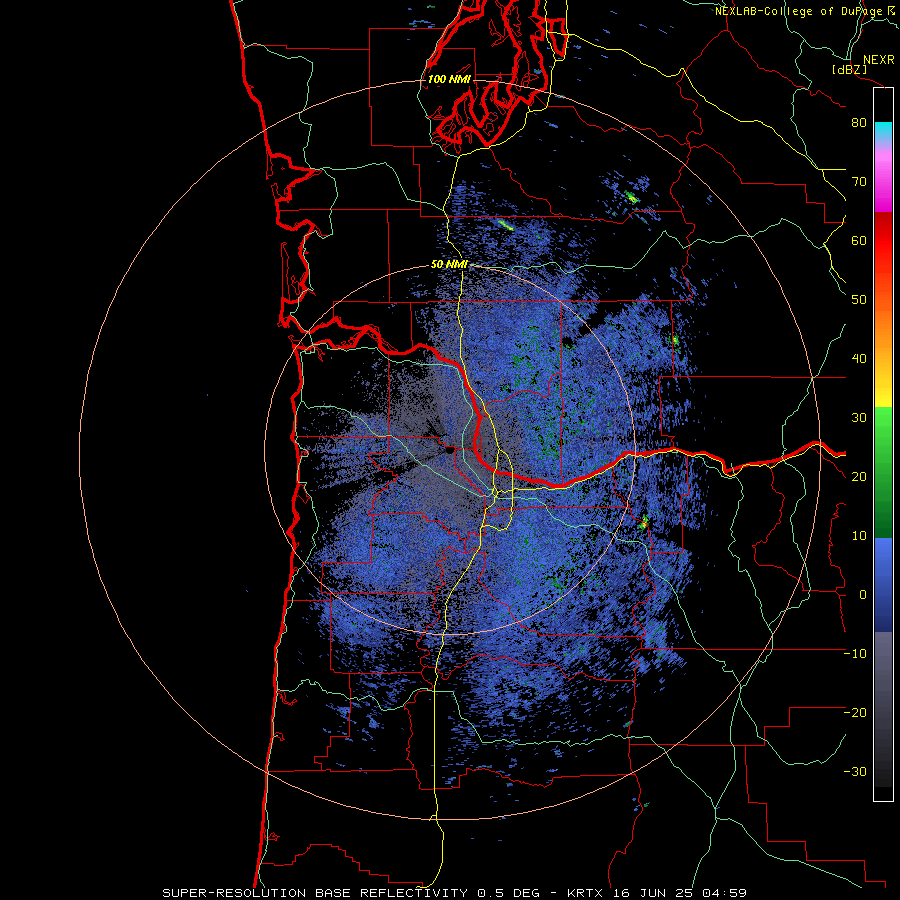Click the 10 value on the dBZ scale
900x900 pixels.
click(859, 536)
